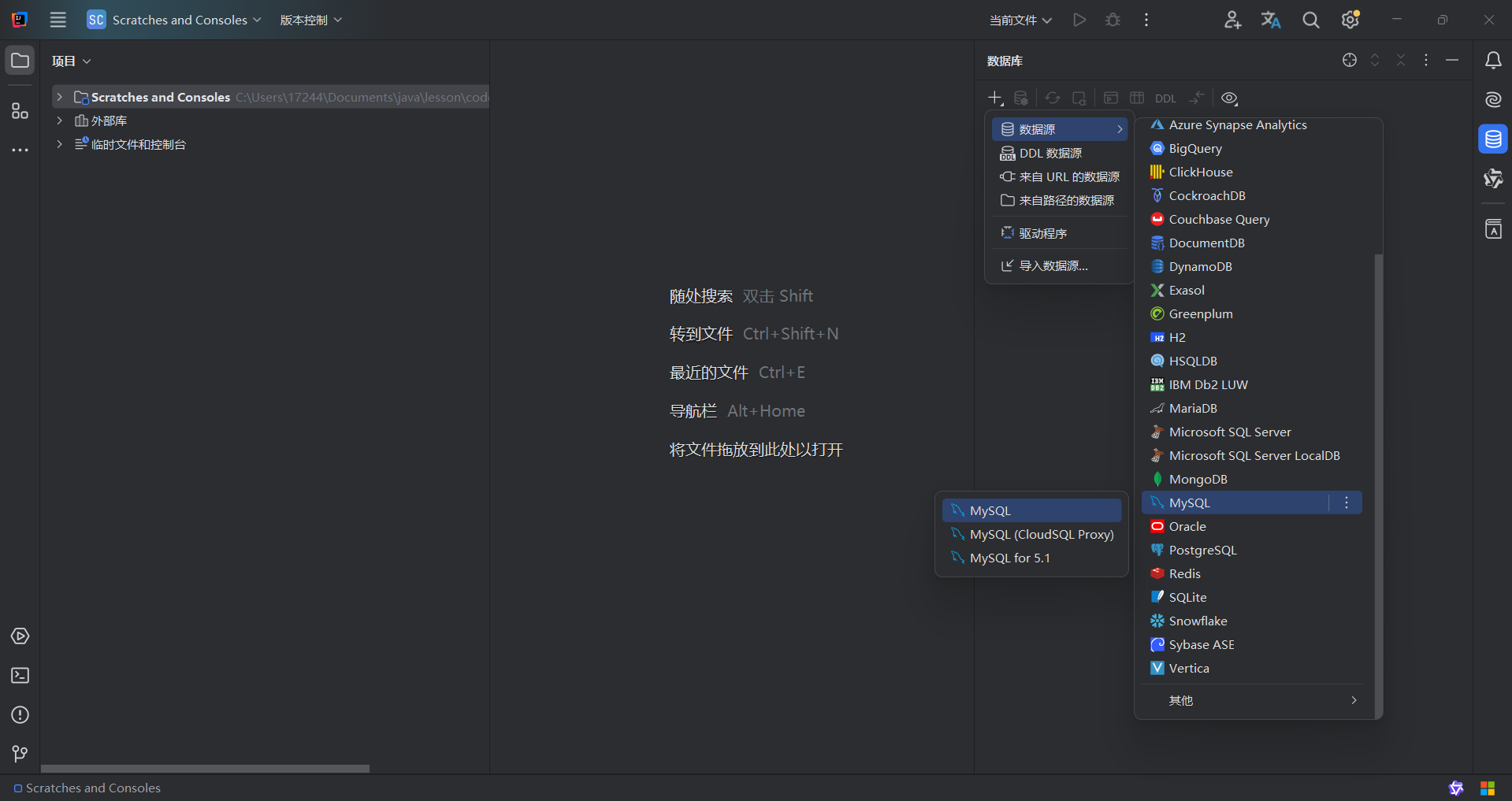Expand the 临时文件和控制台 node
1512x801 pixels.
[59, 144]
